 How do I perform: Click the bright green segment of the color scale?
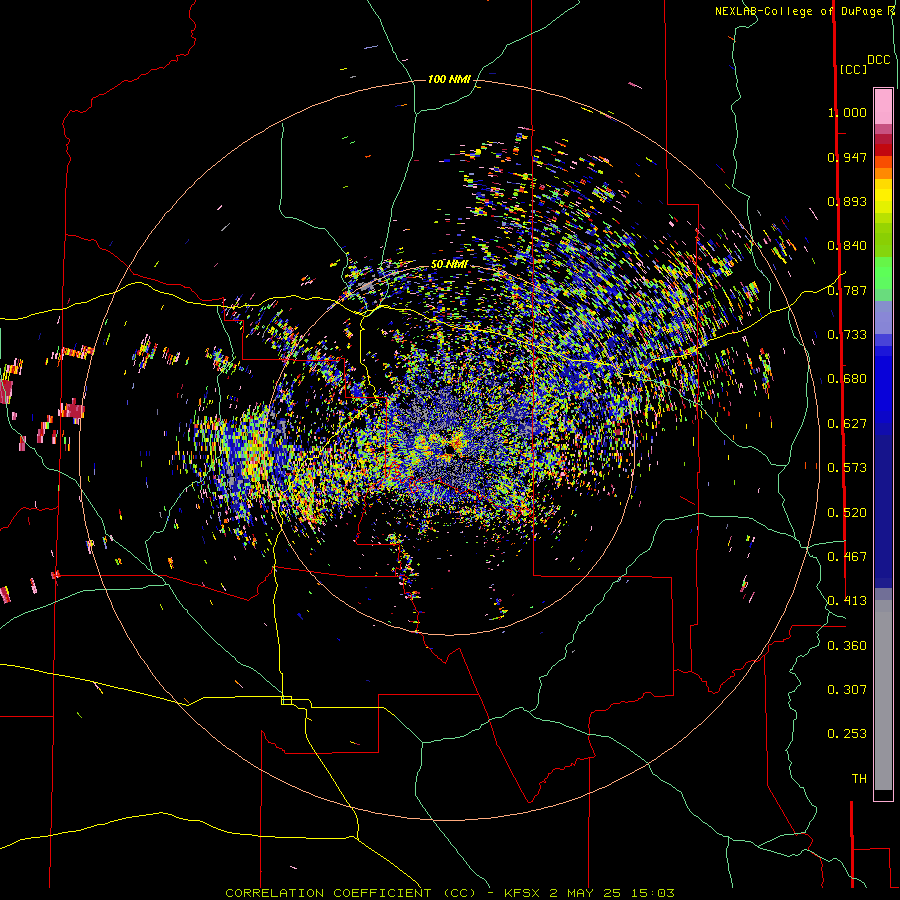883,273
